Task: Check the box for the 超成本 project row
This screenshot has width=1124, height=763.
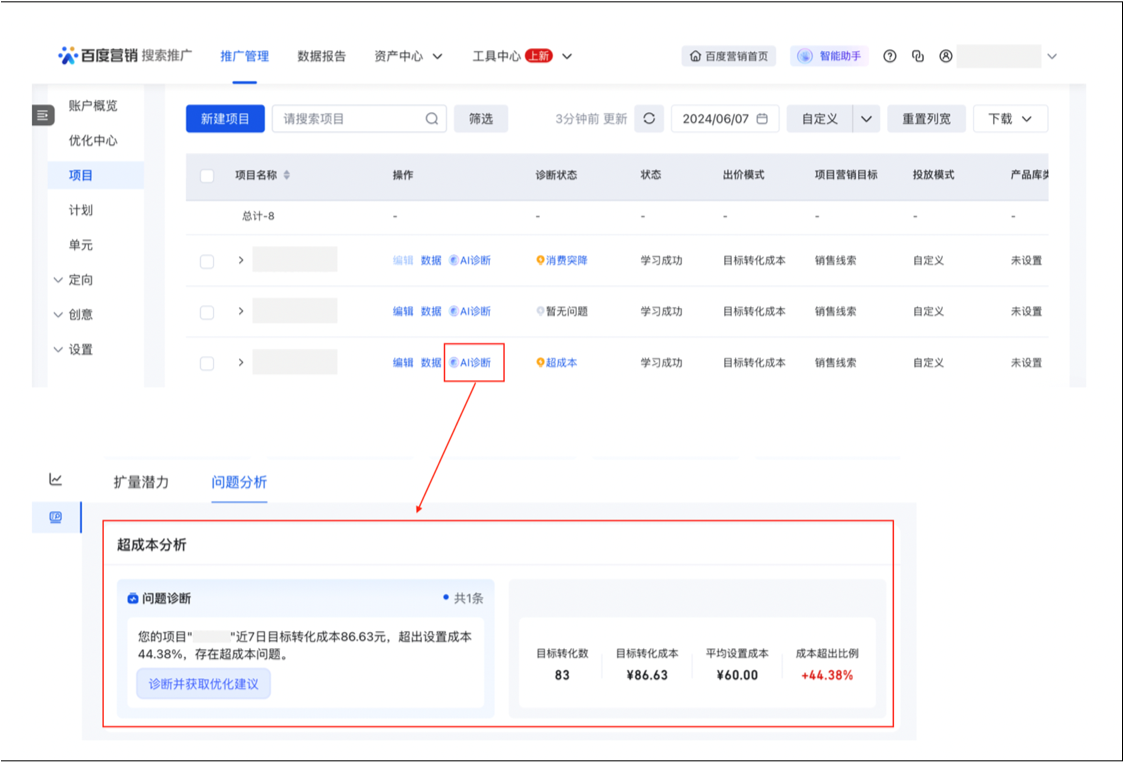Action: tap(207, 363)
